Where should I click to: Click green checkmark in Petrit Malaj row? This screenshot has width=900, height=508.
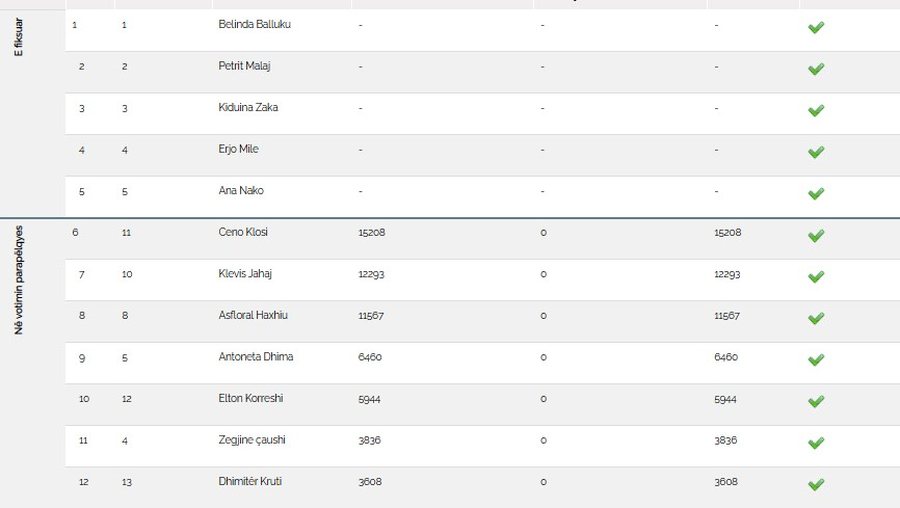[x=816, y=69]
